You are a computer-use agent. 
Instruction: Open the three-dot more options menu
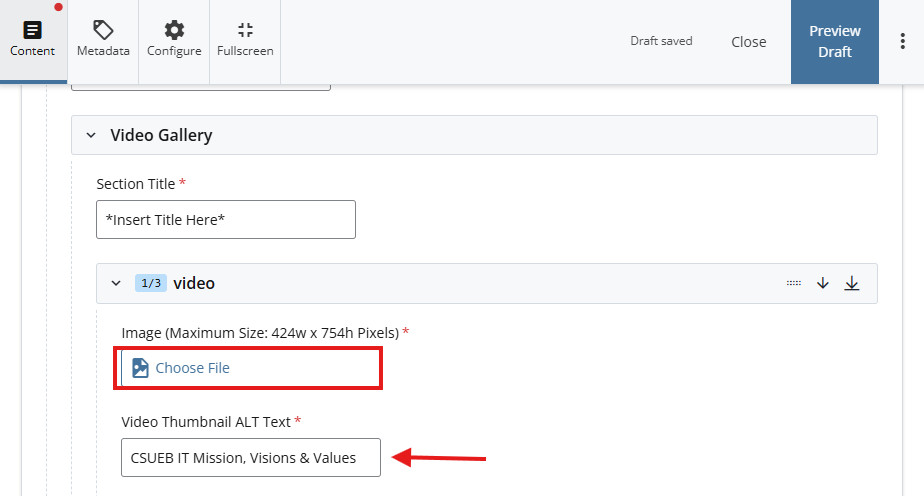coord(902,41)
